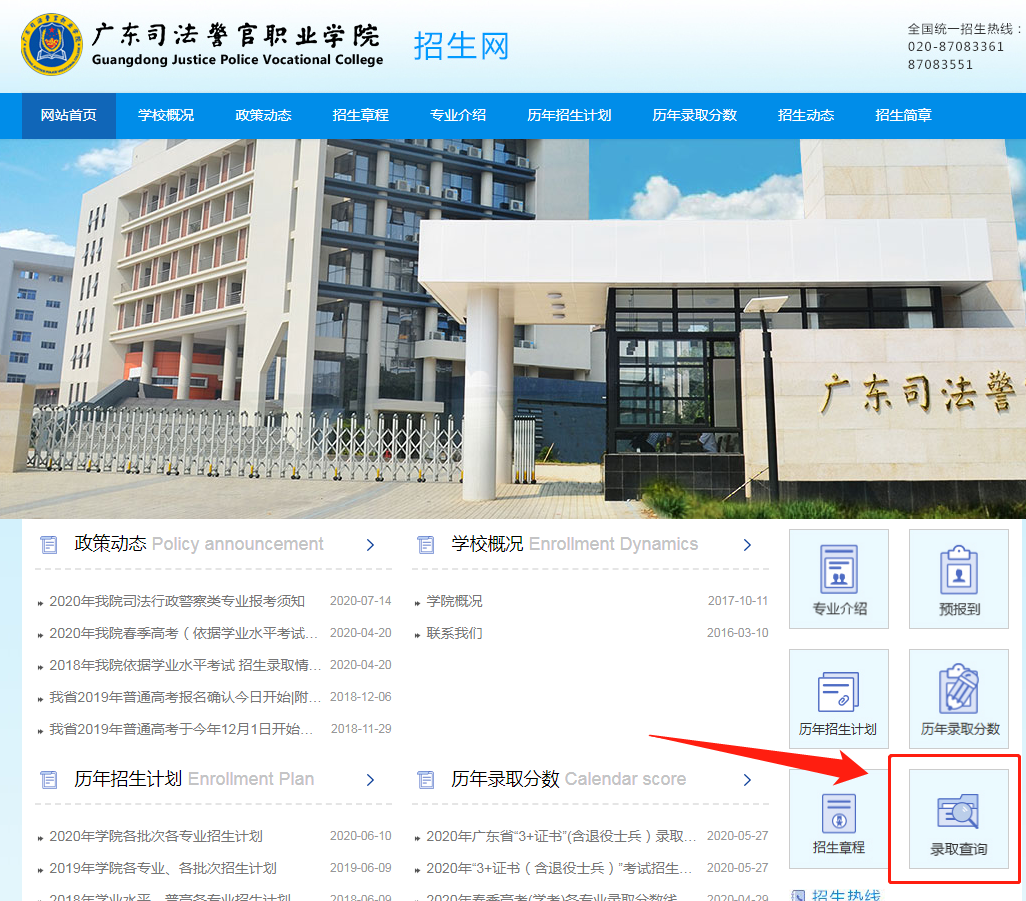Open 招生动态 navigation menu item

(x=805, y=116)
